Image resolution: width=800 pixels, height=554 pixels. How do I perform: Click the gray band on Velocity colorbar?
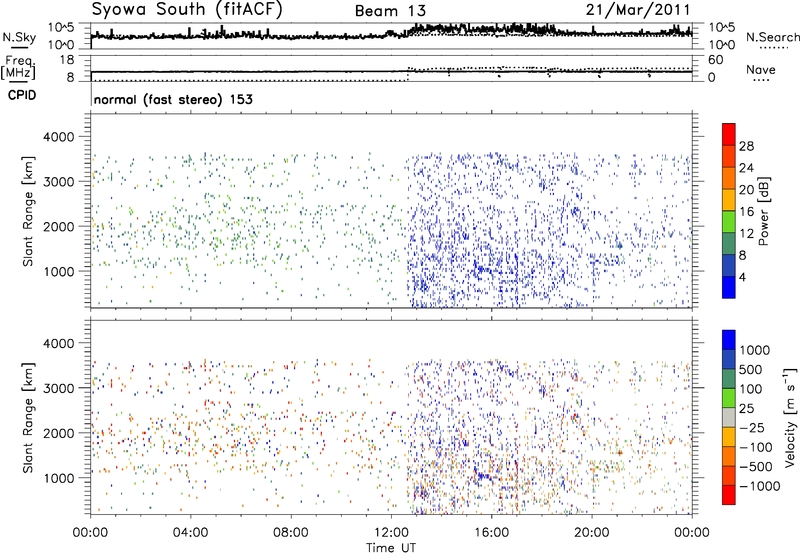coord(729,417)
